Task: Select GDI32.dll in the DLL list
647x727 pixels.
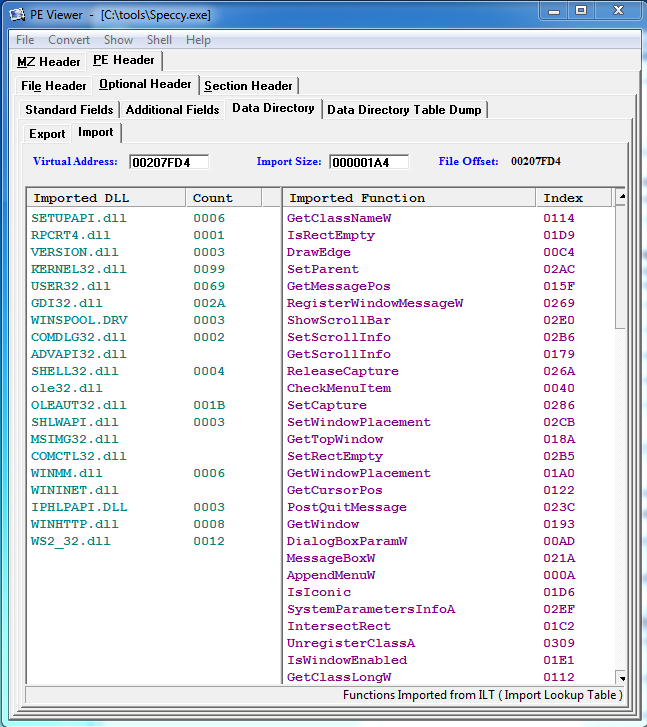Action: (67, 303)
